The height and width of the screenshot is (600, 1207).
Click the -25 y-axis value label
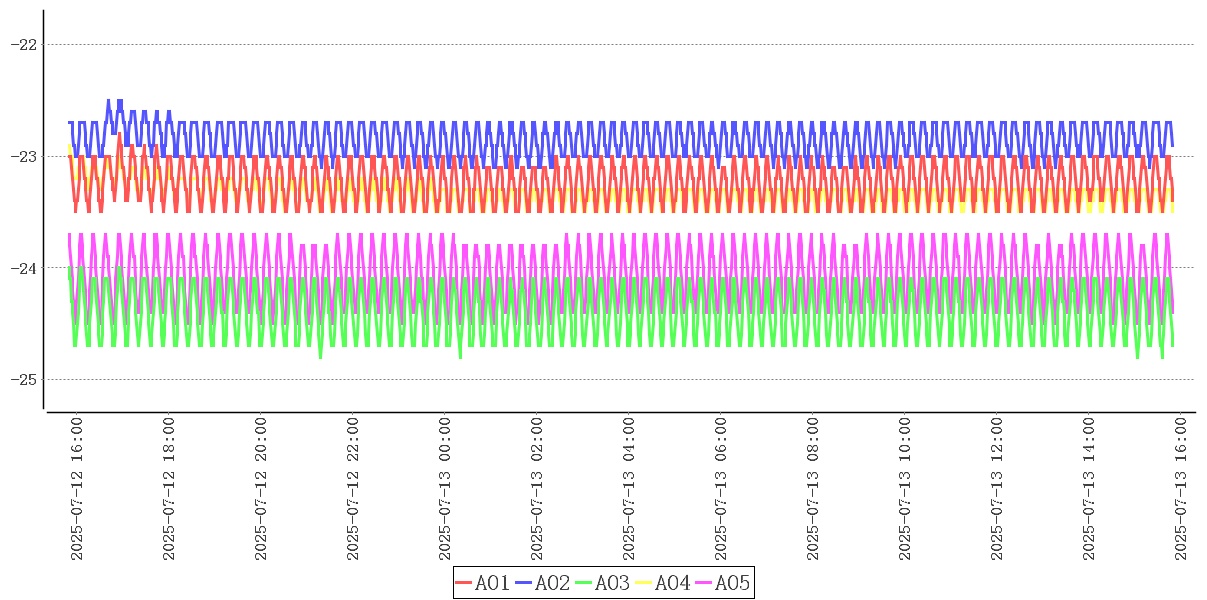click(x=23, y=380)
